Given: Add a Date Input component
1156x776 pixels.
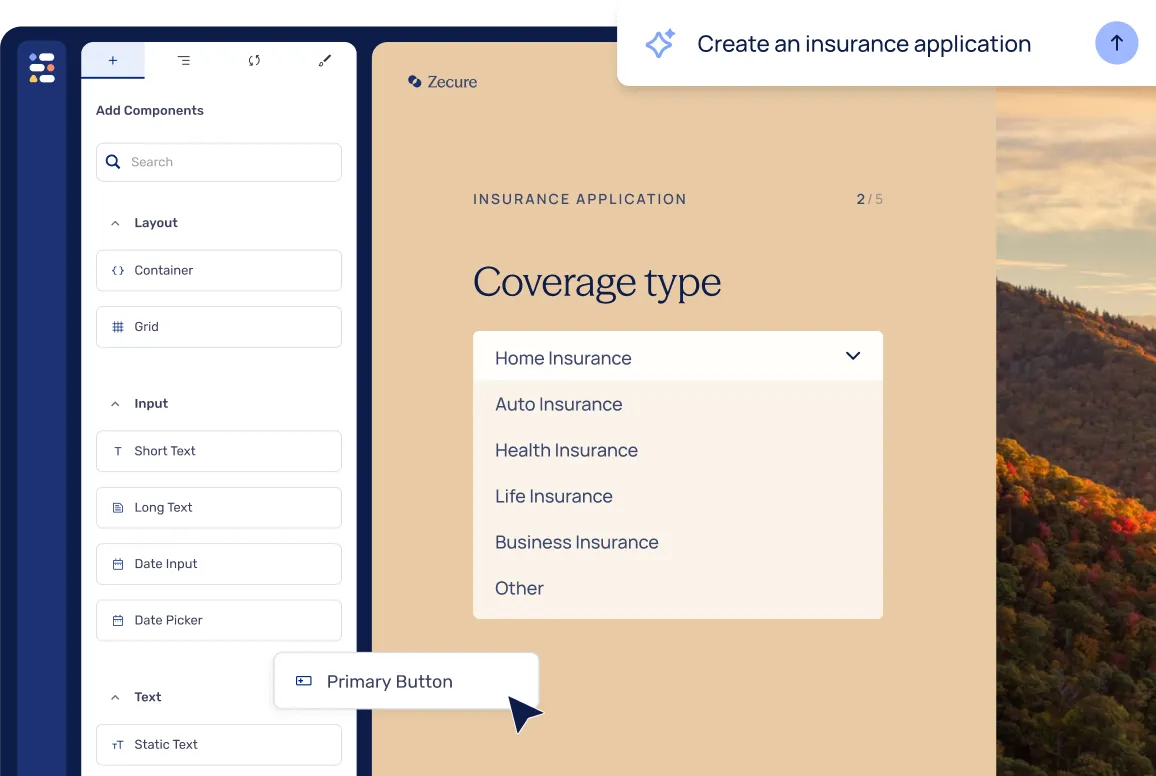Looking at the screenshot, I should coord(219,564).
